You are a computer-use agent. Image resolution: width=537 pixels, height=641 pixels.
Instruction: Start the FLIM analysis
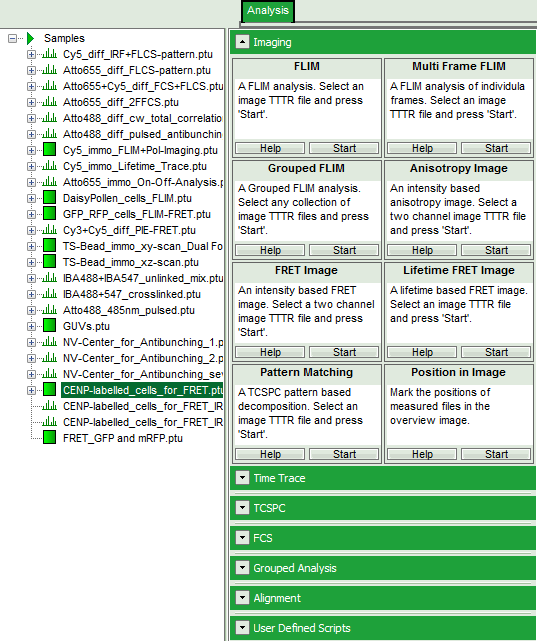[x=344, y=148]
